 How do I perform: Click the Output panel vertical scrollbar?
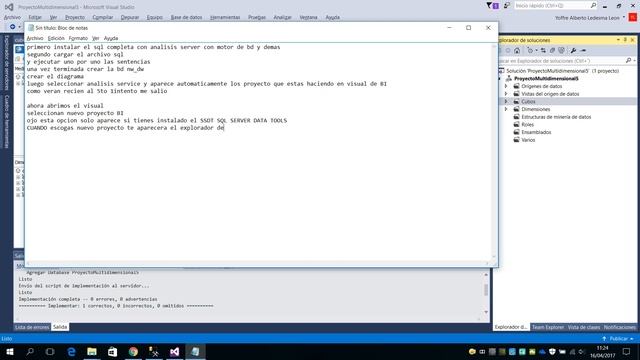486,292
